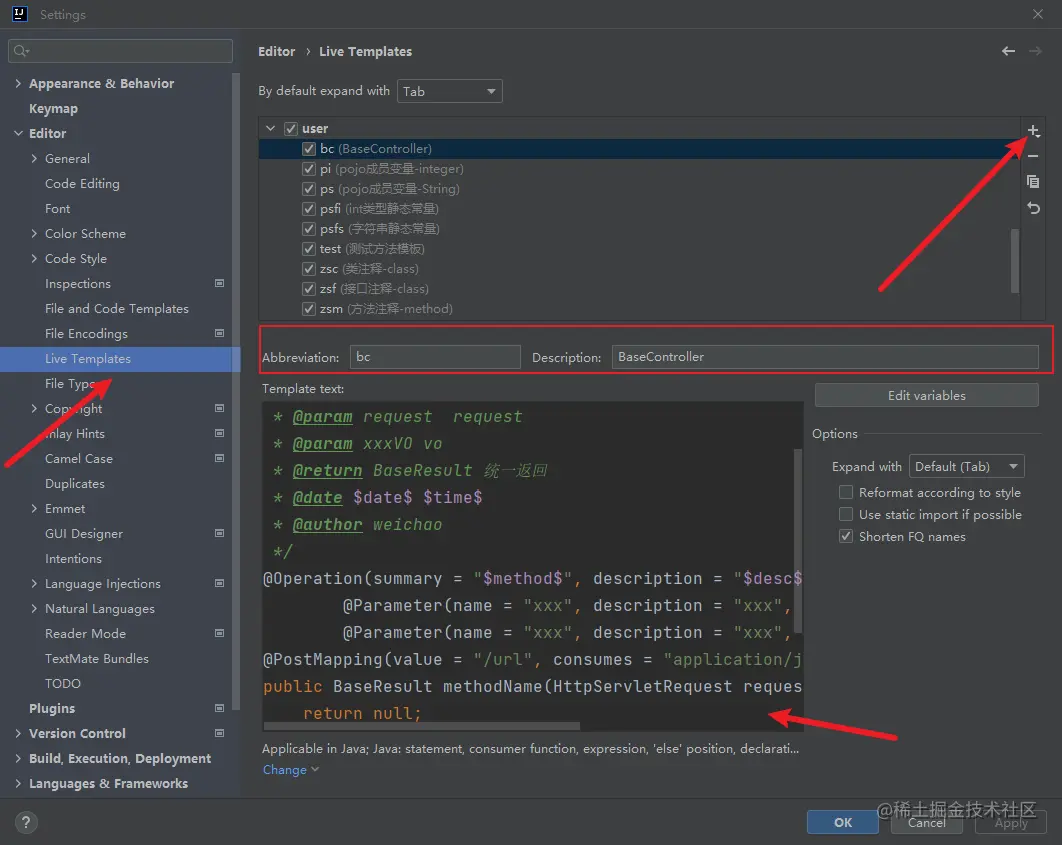1062x845 pixels.
Task: Toggle the psfs template checkbox
Action: 309,229
